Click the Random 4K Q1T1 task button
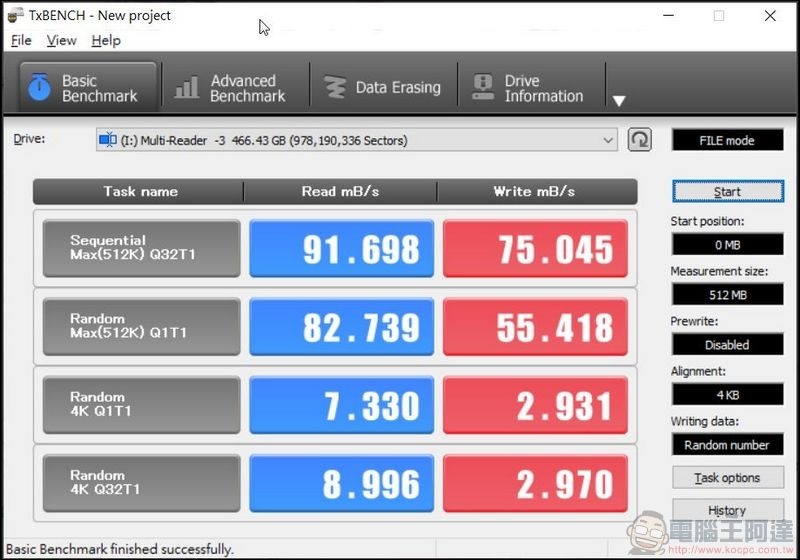Viewport: 800px width, 560px height. (141, 405)
